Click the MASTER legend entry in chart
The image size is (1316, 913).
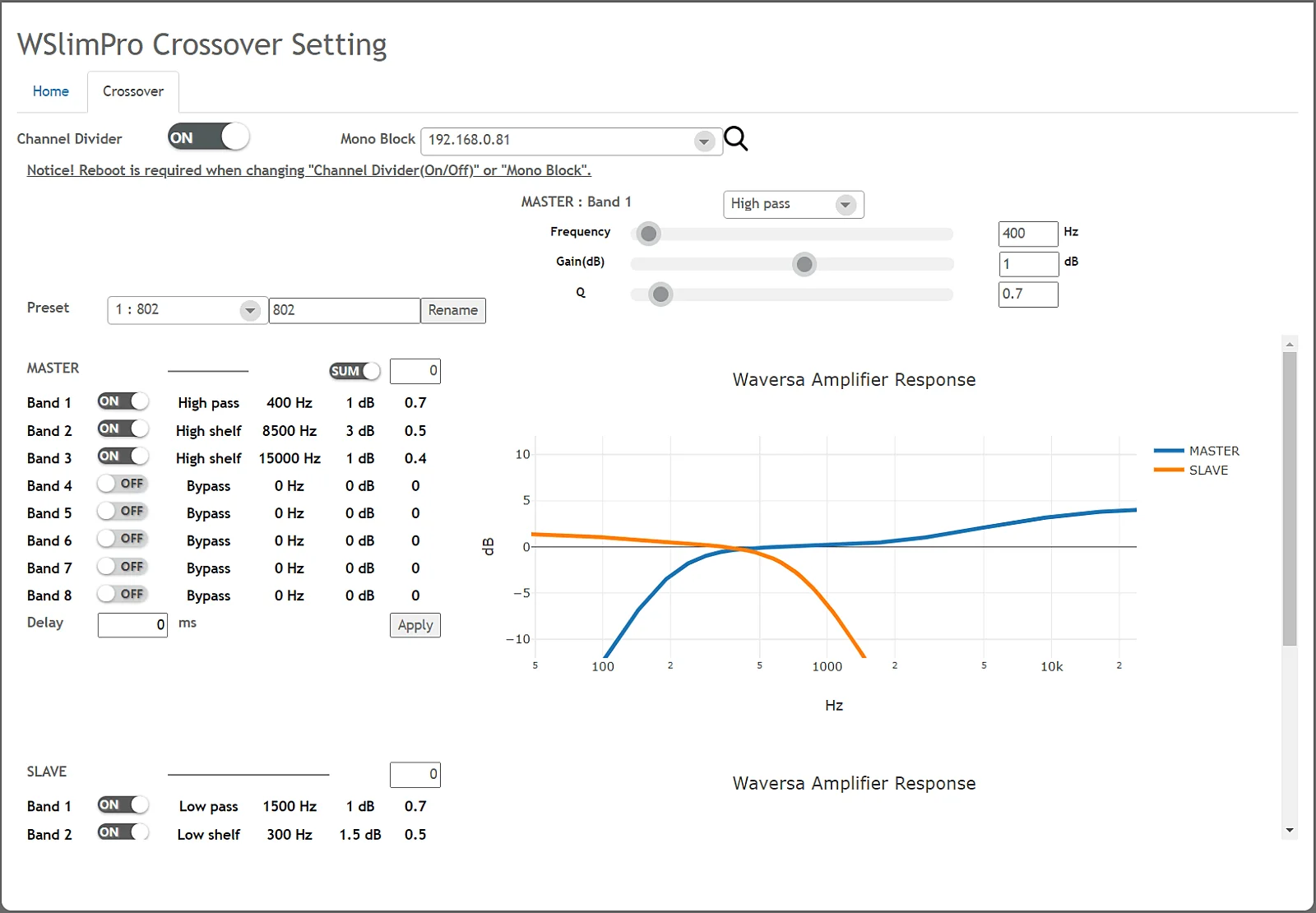pyautogui.click(x=1197, y=451)
